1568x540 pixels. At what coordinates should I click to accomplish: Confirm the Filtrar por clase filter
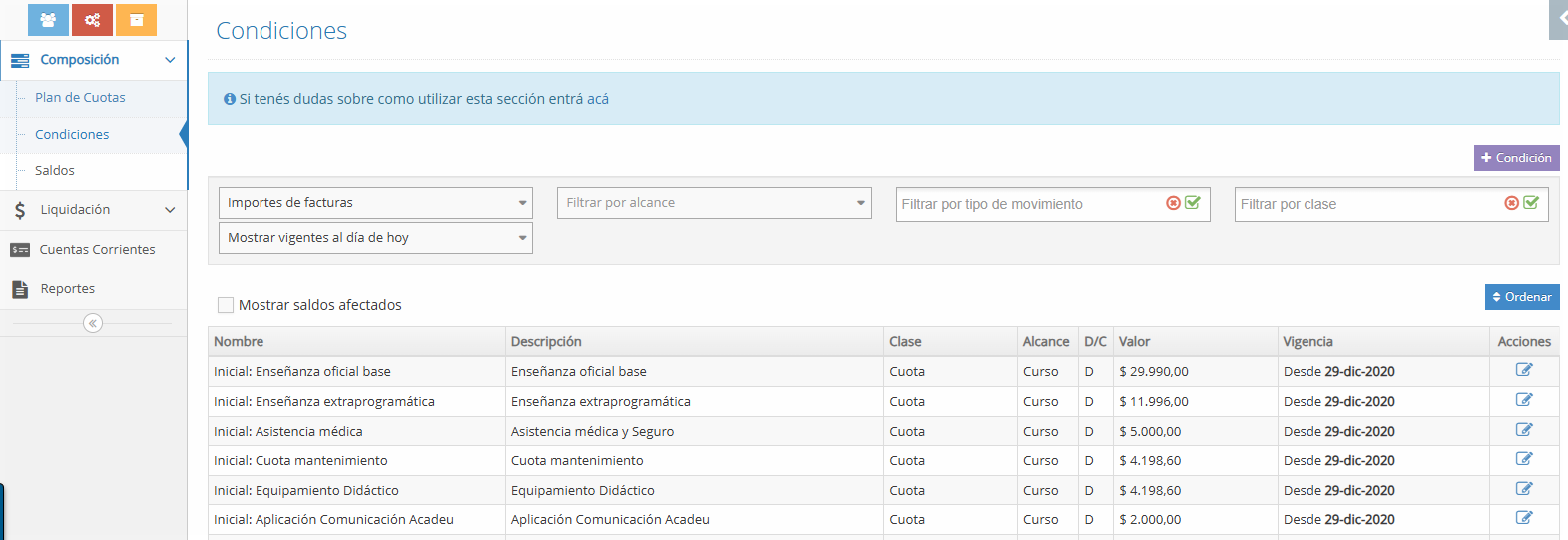[1531, 203]
